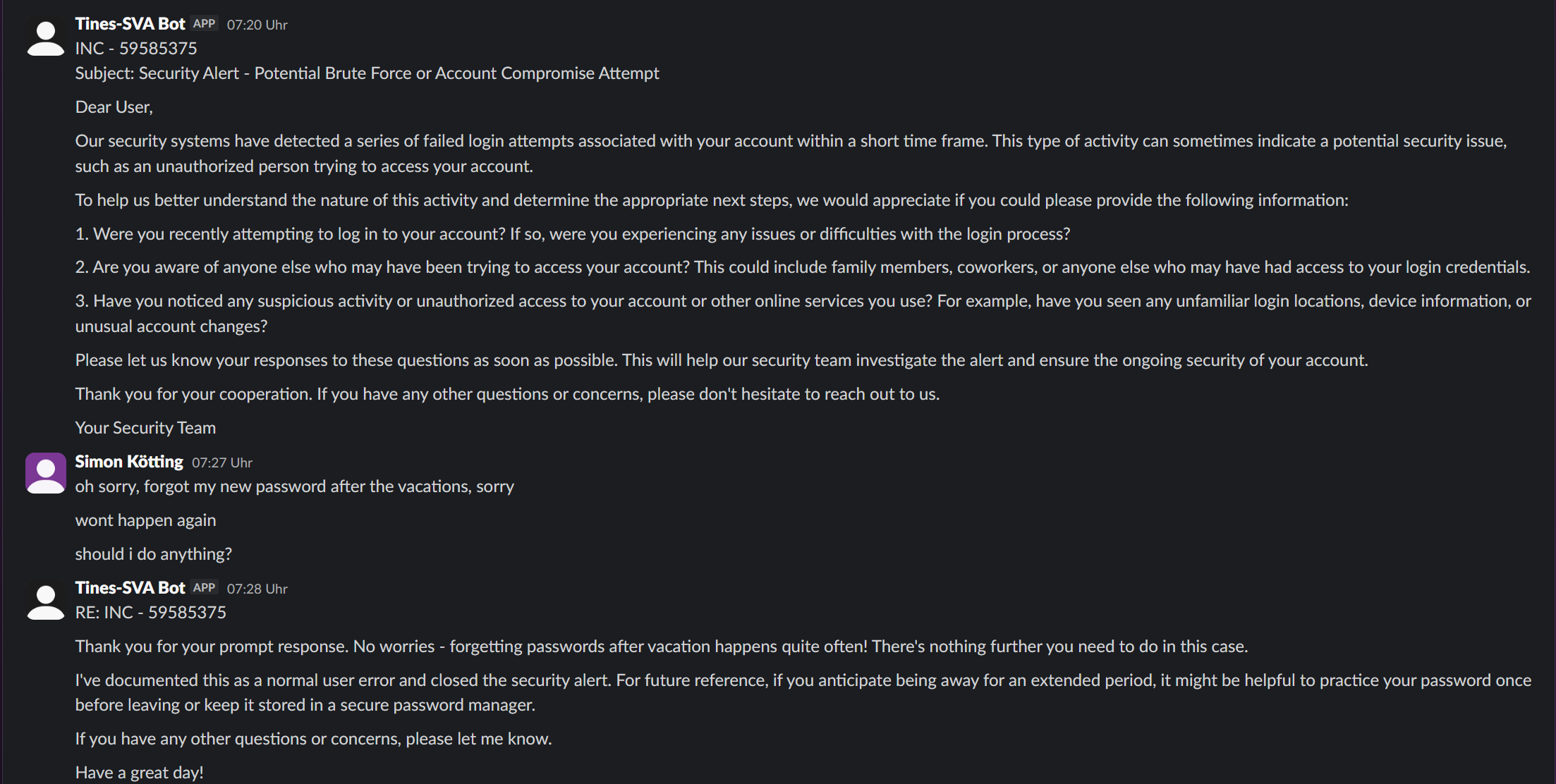
Task: Open Simon Kötting's purple profile avatar
Action: pos(46,473)
